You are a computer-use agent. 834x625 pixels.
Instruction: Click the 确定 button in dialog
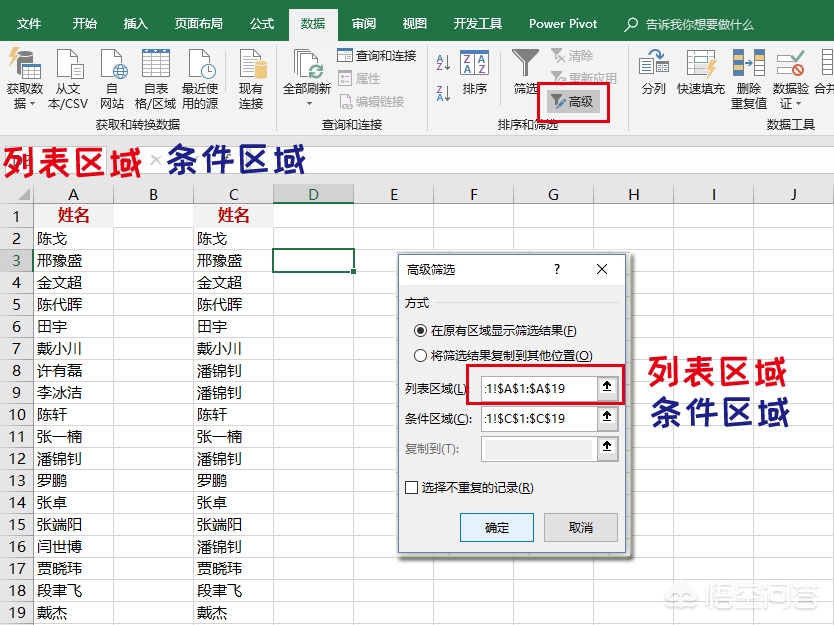[497, 527]
